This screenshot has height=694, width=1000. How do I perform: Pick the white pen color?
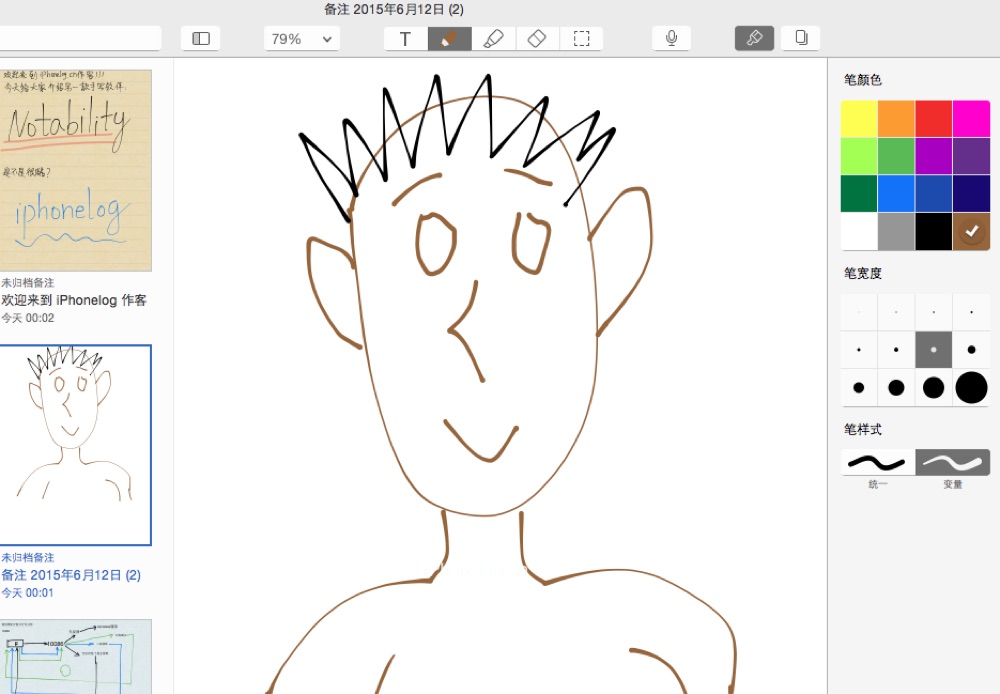click(x=859, y=231)
